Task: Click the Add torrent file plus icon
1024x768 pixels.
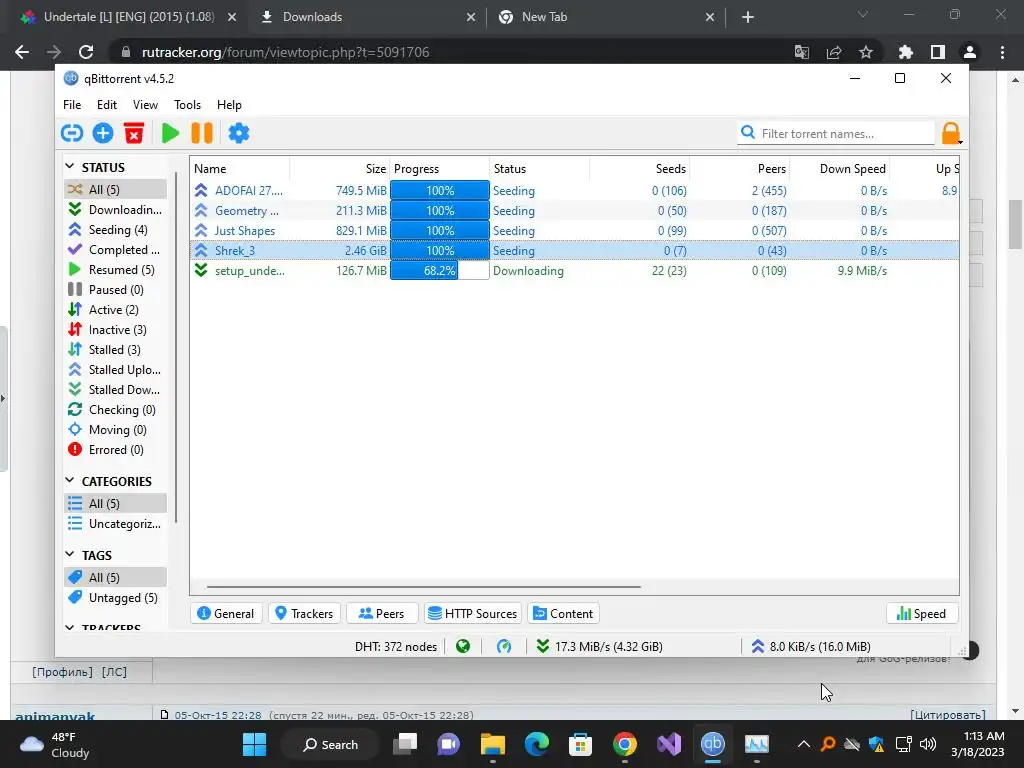Action: point(103,133)
